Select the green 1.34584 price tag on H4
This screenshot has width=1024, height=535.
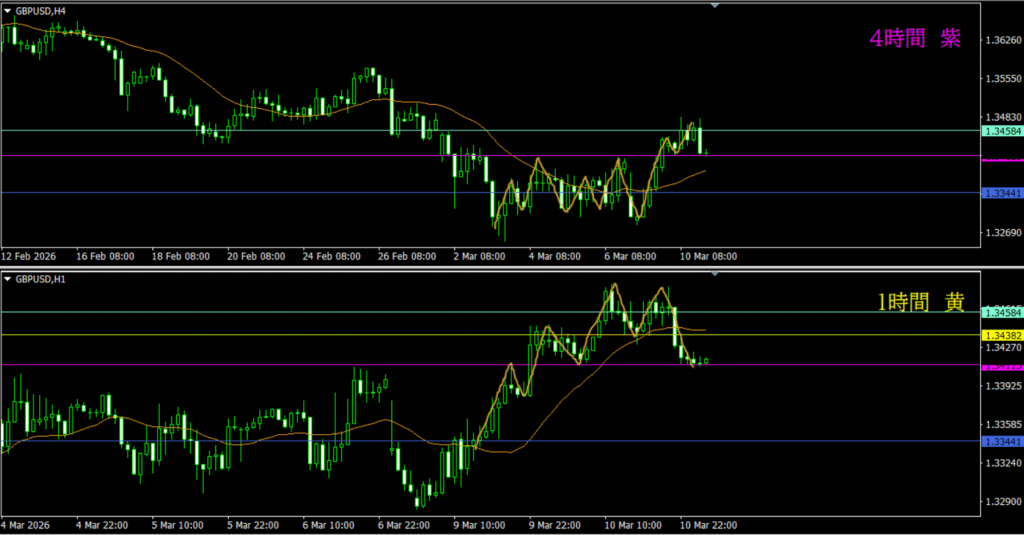1001,131
